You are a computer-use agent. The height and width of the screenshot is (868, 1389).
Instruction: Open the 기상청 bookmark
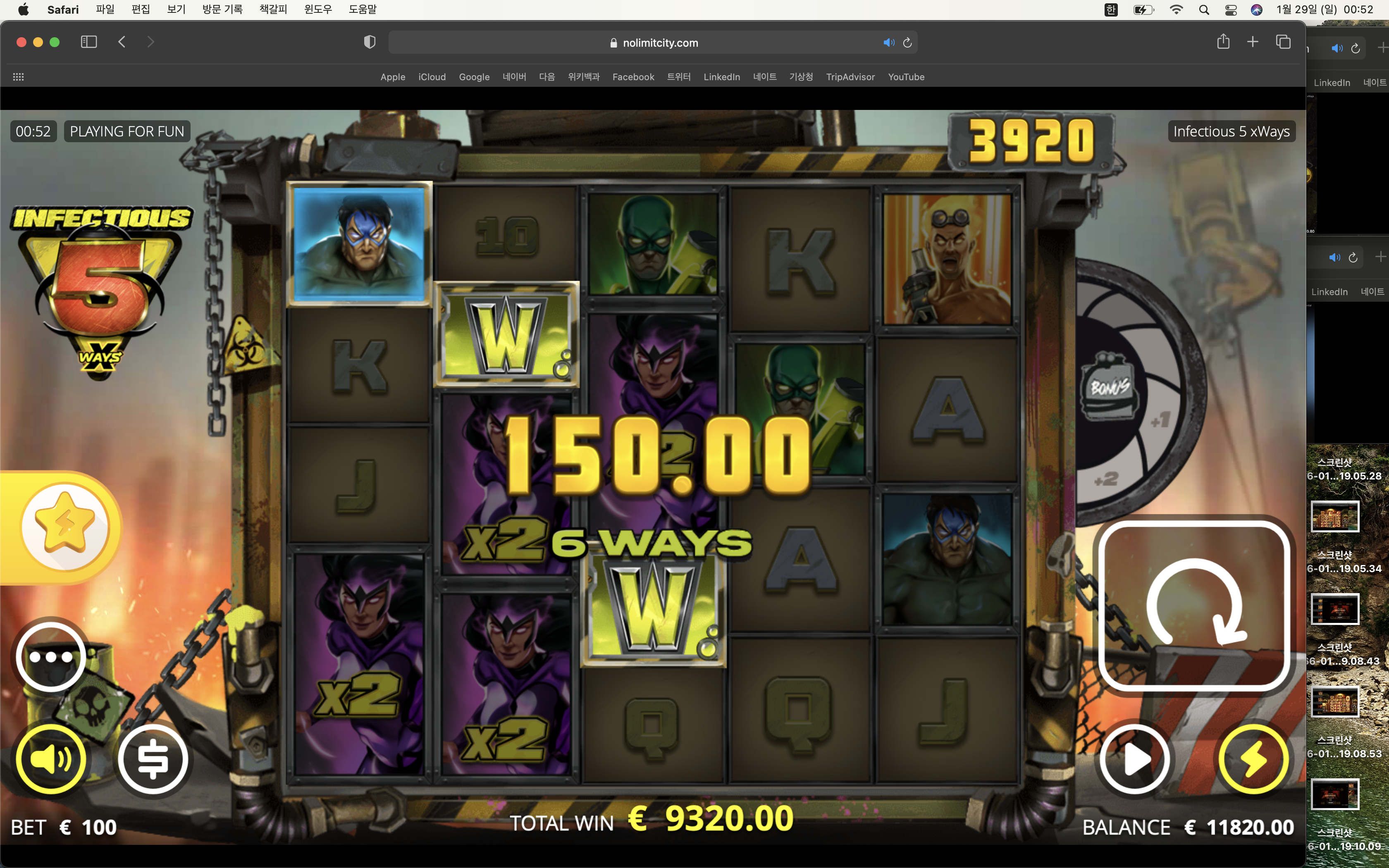[x=801, y=77]
